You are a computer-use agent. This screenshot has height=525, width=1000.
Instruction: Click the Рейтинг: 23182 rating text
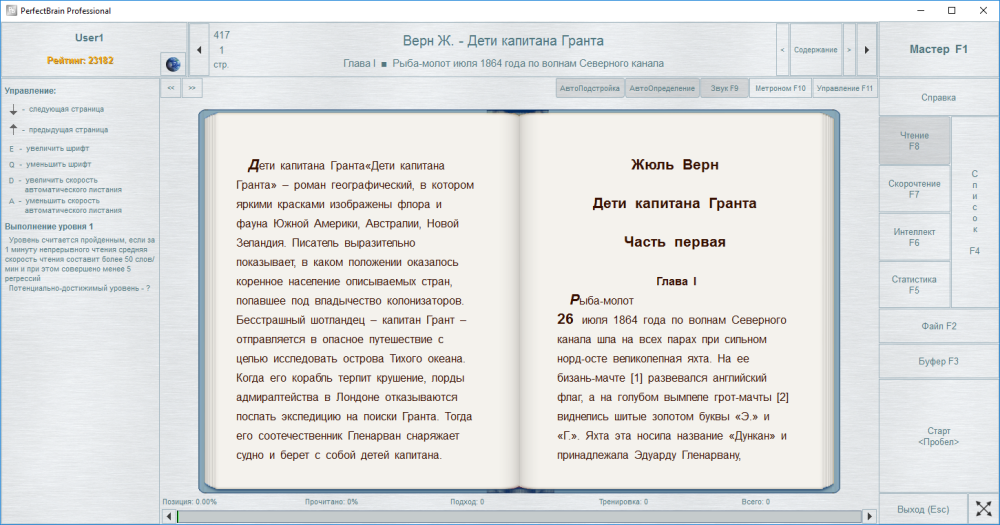click(80, 61)
